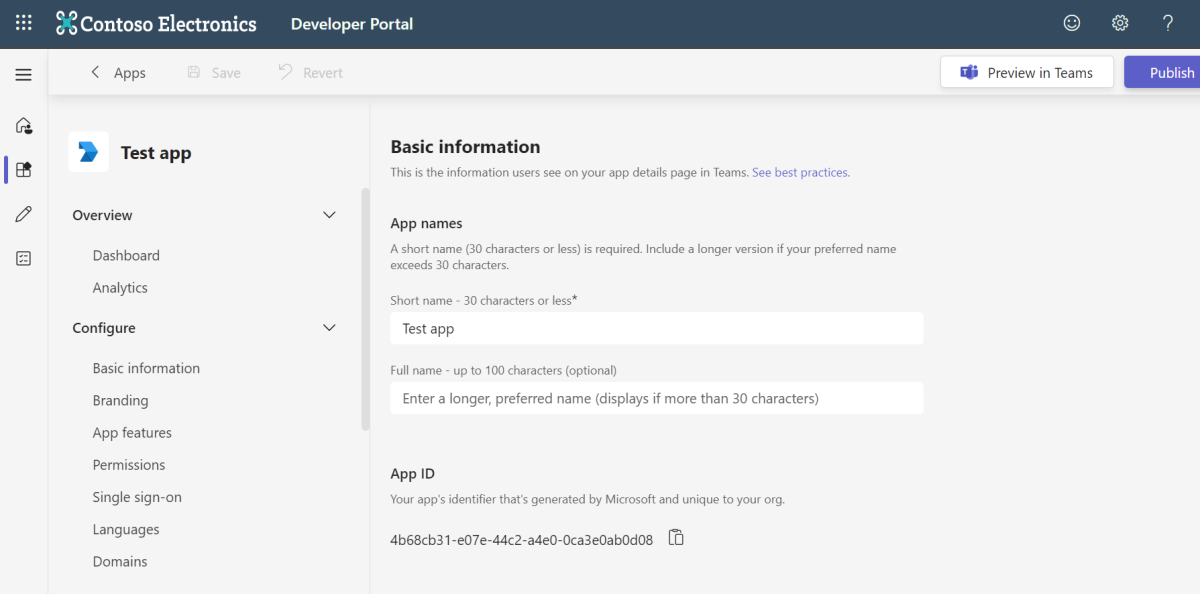This screenshot has width=1200, height=594.
Task: Click the feedback smiley face icon
Action: 1071,23
